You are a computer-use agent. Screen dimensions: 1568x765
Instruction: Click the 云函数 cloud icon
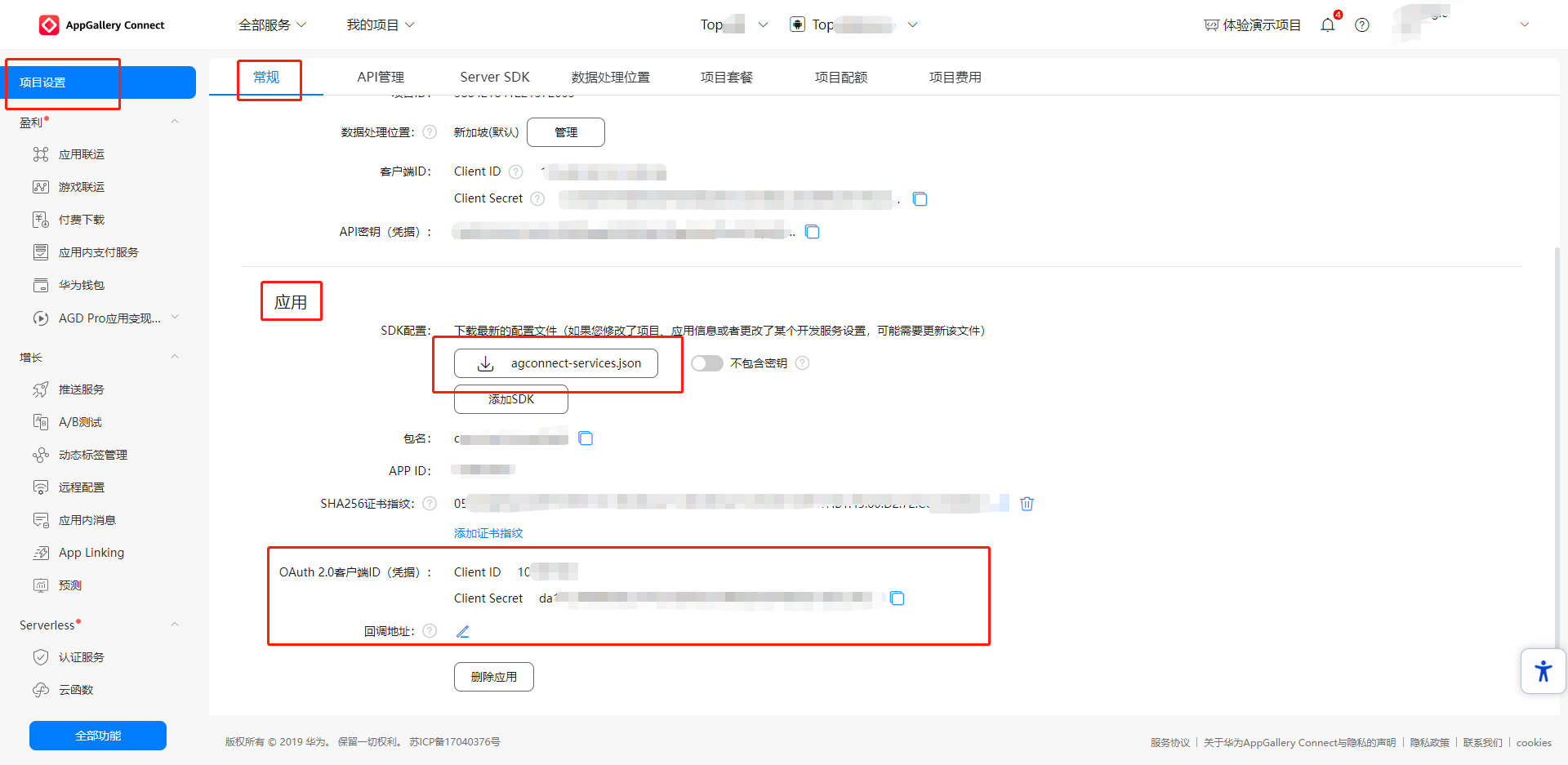(41, 690)
